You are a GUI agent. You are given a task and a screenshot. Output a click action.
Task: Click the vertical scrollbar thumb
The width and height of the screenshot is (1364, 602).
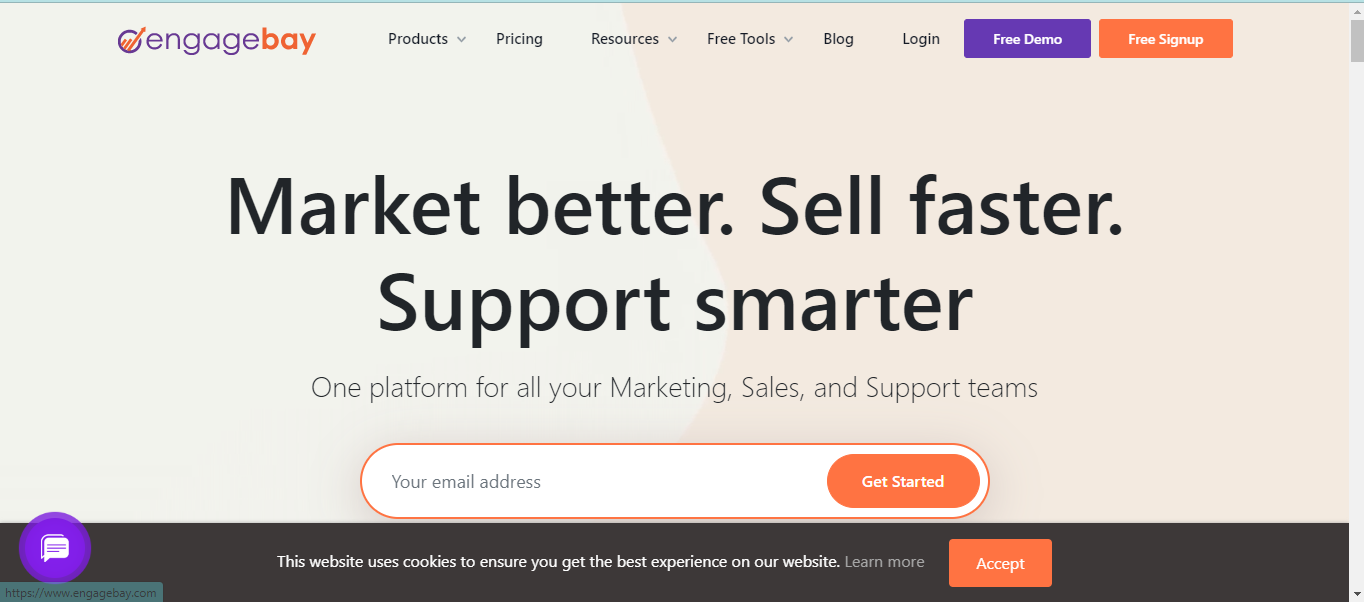click(1356, 40)
